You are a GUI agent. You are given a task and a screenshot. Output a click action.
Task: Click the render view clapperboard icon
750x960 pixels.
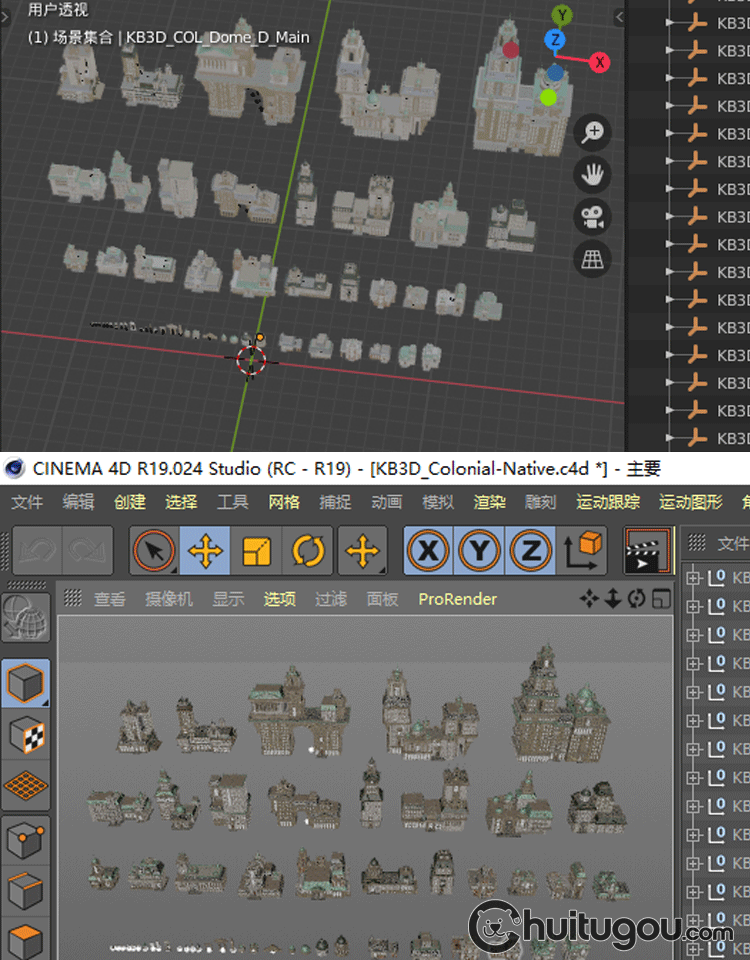[644, 551]
